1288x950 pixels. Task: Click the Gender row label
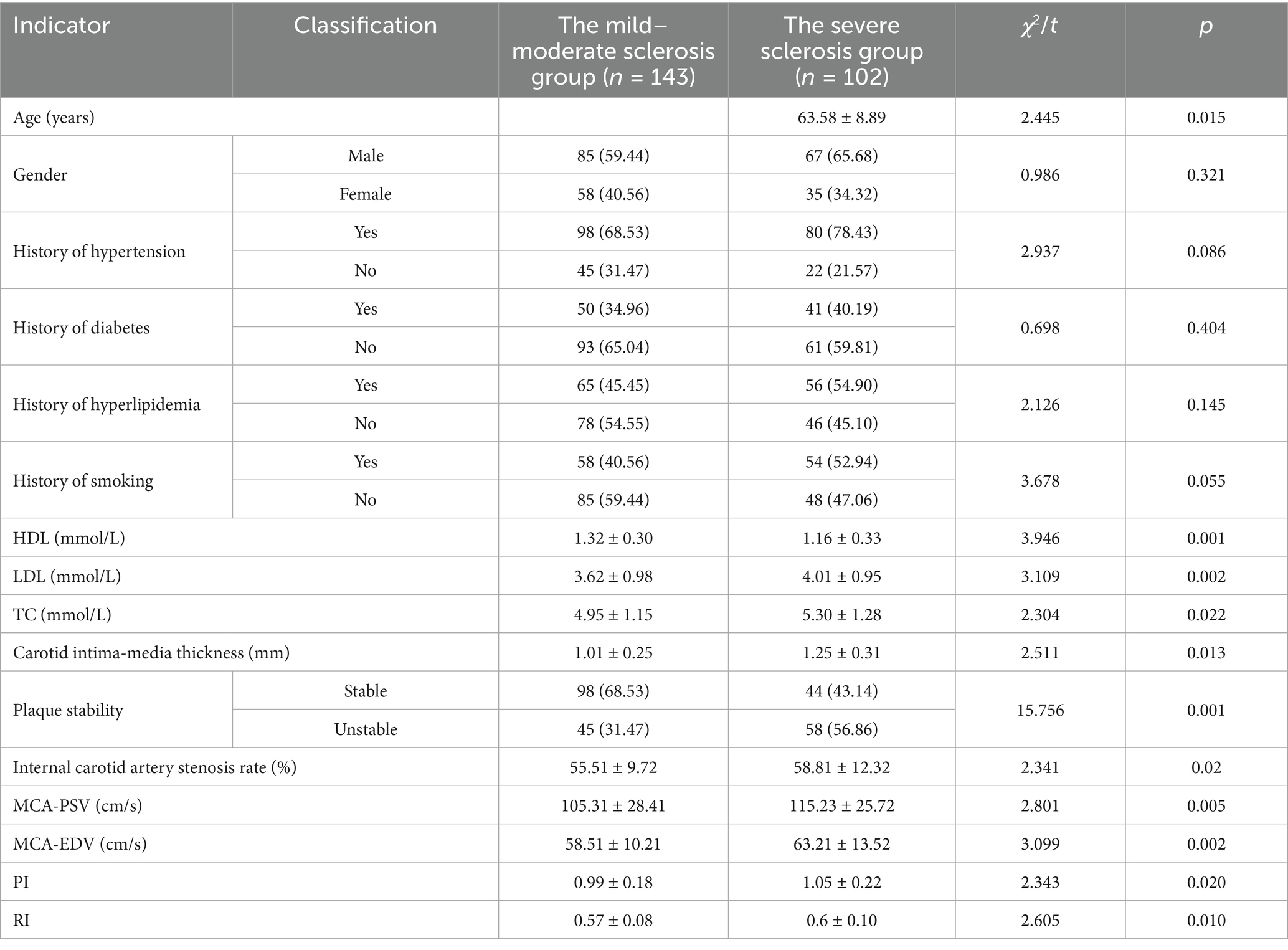[x=40, y=174]
